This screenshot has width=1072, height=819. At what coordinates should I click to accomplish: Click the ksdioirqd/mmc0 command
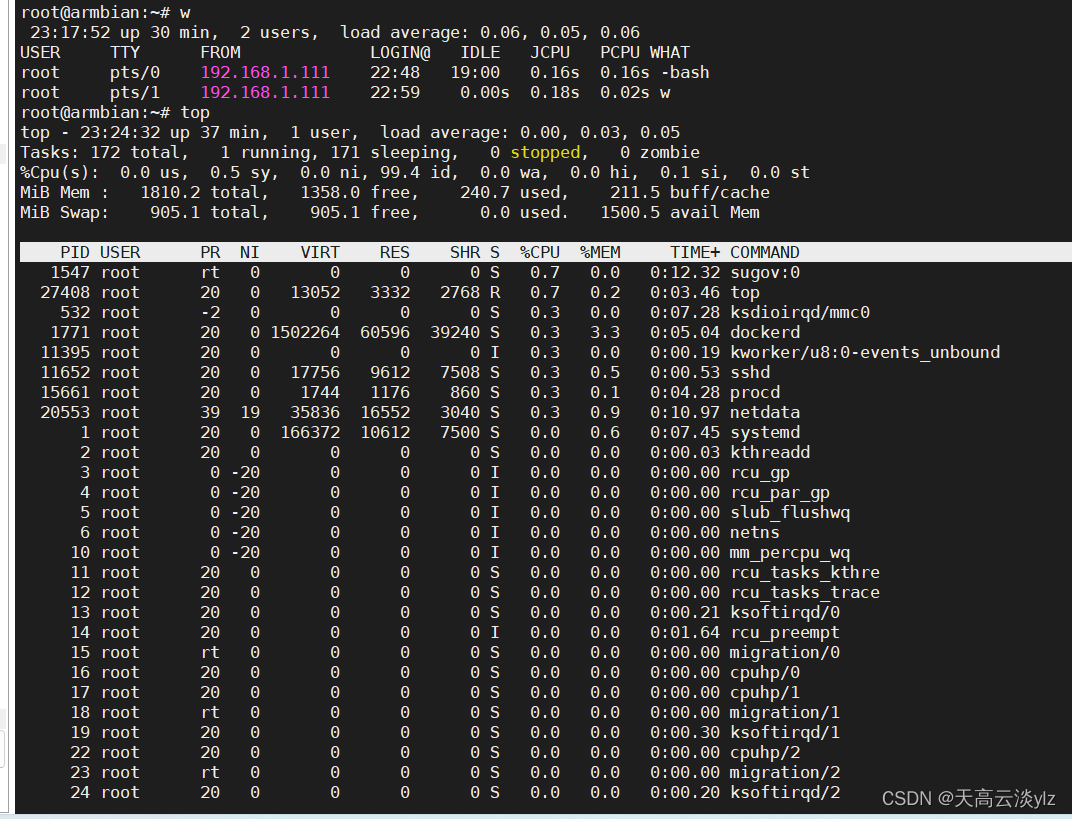[799, 312]
